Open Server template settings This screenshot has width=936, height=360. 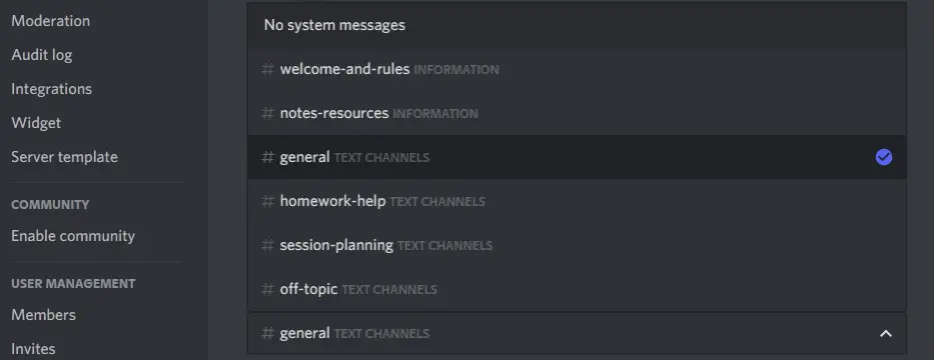tap(64, 157)
